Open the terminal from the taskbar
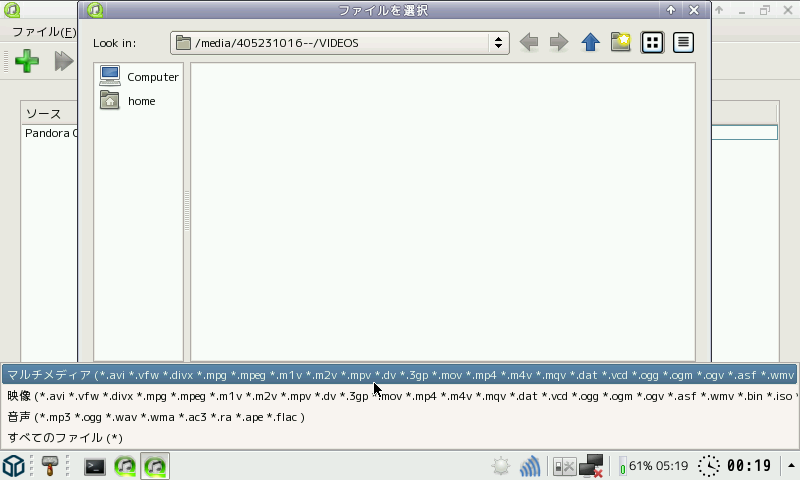 click(x=95, y=466)
